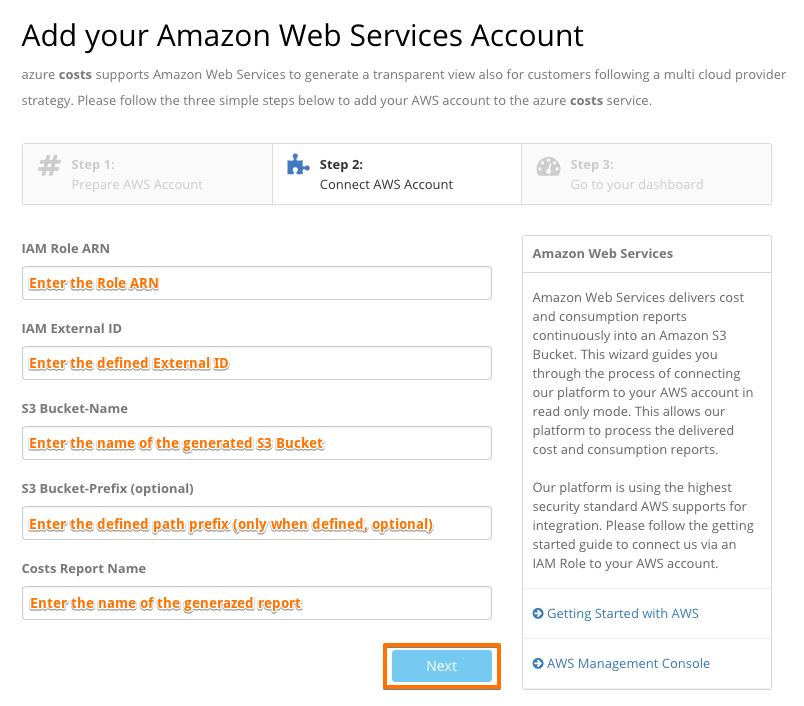The image size is (804, 706).
Task: Click the puzzle piece icon in Step 2
Action: point(298,165)
